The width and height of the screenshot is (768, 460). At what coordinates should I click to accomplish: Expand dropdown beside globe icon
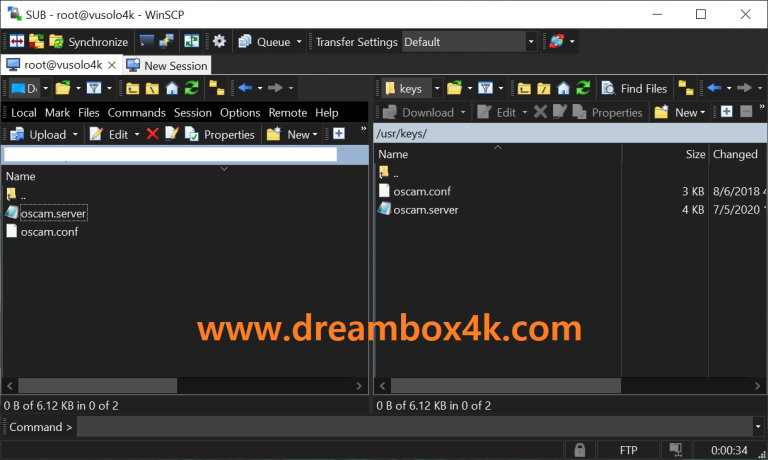572,42
